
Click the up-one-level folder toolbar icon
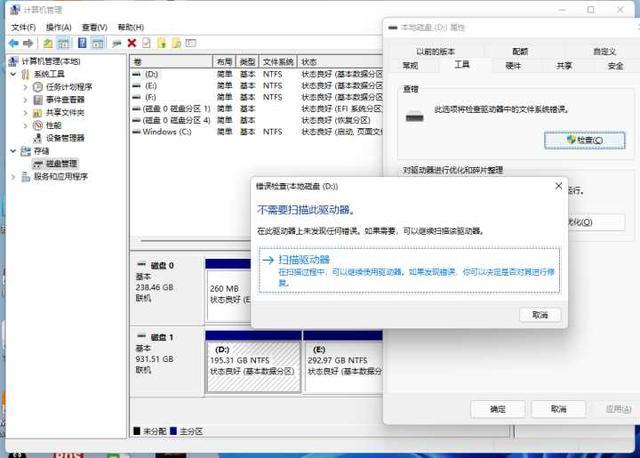(x=47, y=44)
